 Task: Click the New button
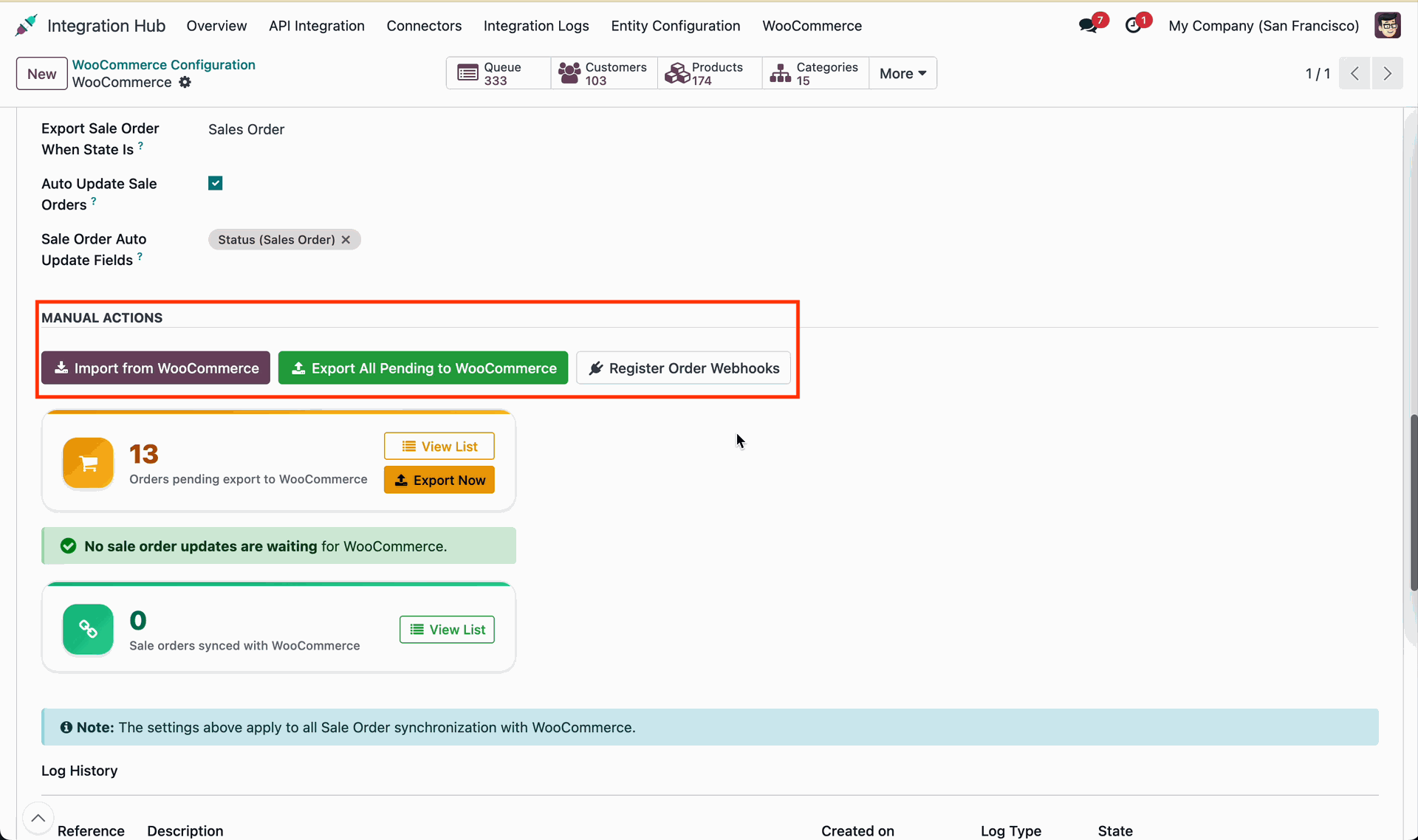42,73
